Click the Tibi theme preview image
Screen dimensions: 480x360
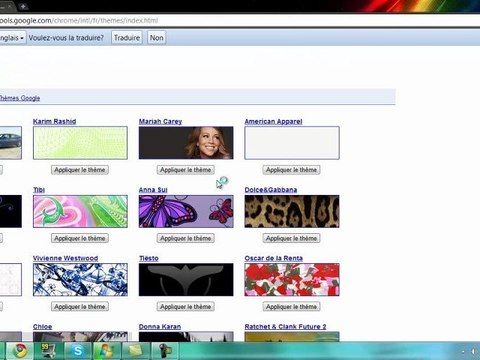[x=80, y=211]
